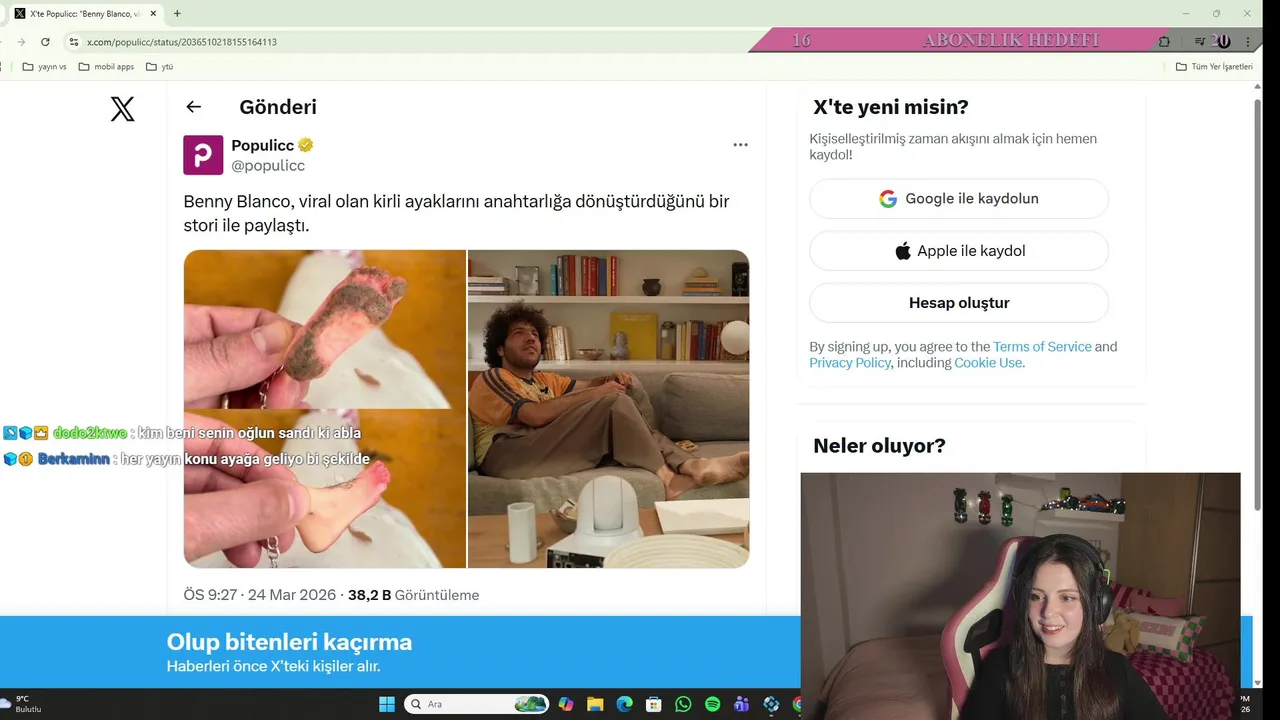The width and height of the screenshot is (1280, 720).
Task: Click the Berkaminn chat username
Action: [x=73, y=459]
